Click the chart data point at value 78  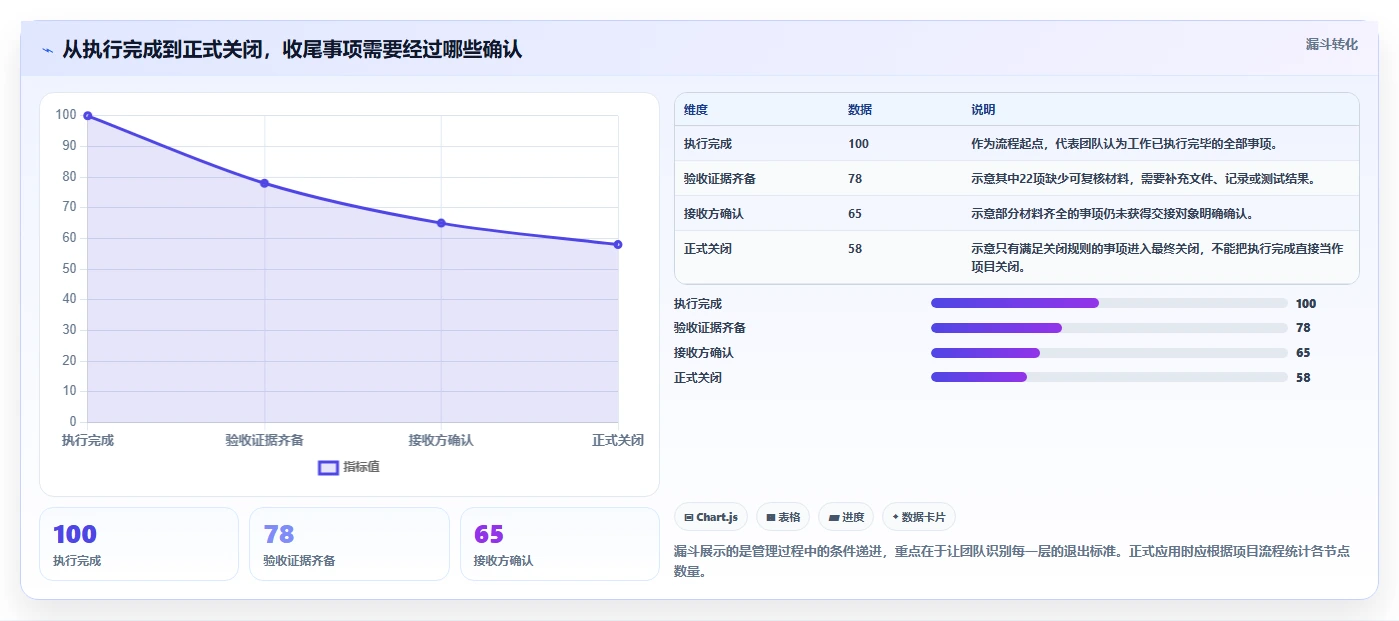coord(265,183)
